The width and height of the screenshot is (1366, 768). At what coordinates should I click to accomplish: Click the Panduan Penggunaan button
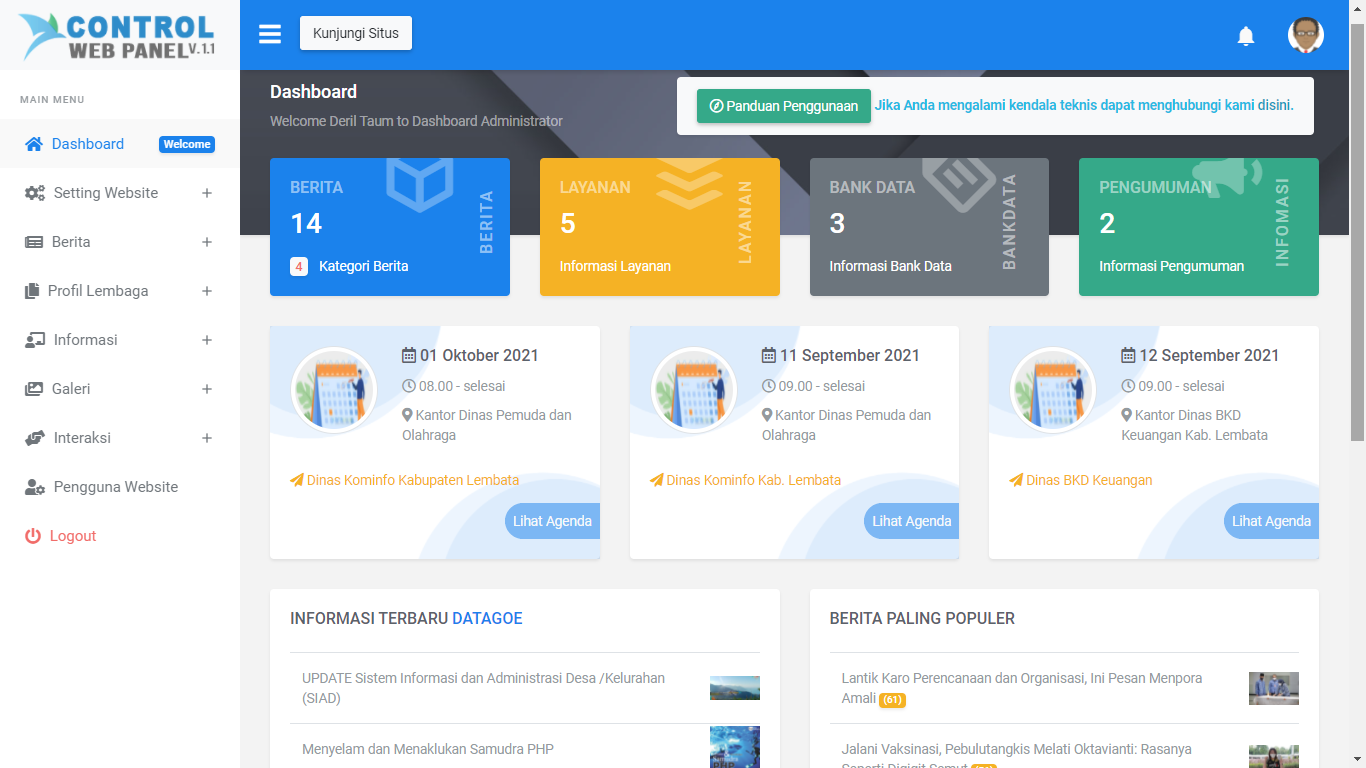783,105
